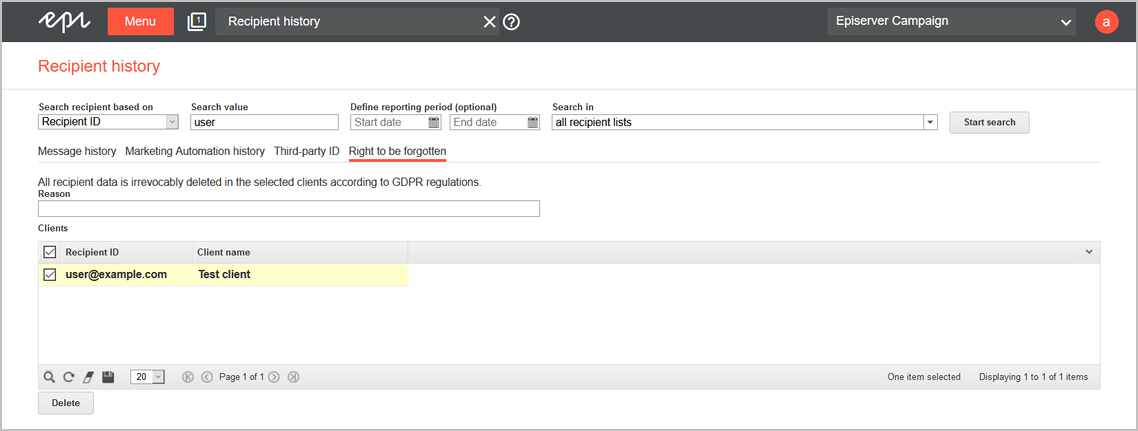Open the Search in recipient lists dropdown
The width and height of the screenshot is (1138, 431).
pos(930,122)
